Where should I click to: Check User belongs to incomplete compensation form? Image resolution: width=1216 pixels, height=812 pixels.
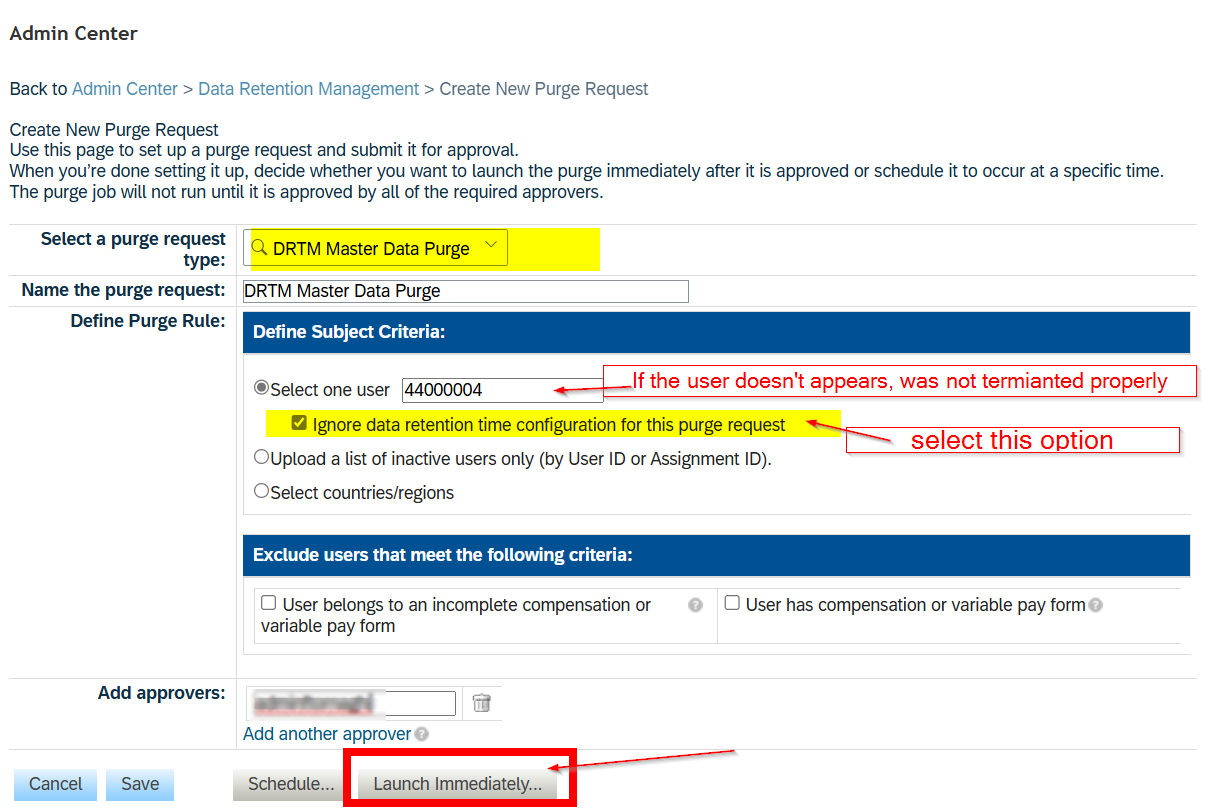tap(268, 604)
